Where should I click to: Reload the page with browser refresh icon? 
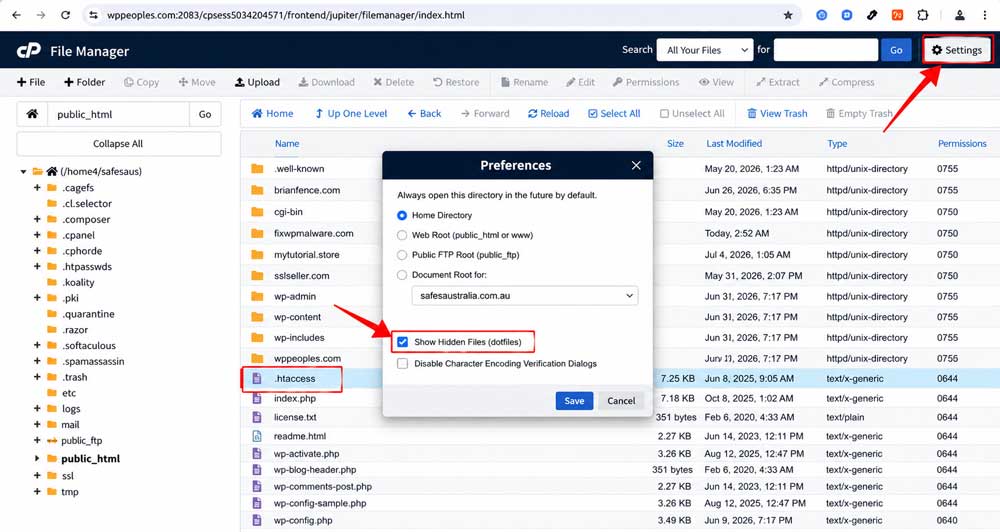(x=66, y=15)
